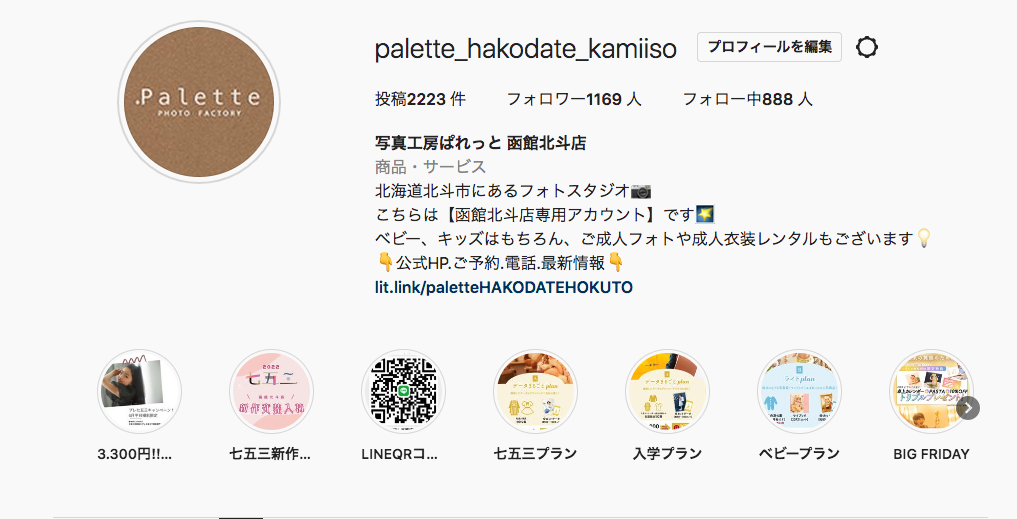Open the 3.300円!! story highlight
The width and height of the screenshot is (1017, 519).
[139, 392]
